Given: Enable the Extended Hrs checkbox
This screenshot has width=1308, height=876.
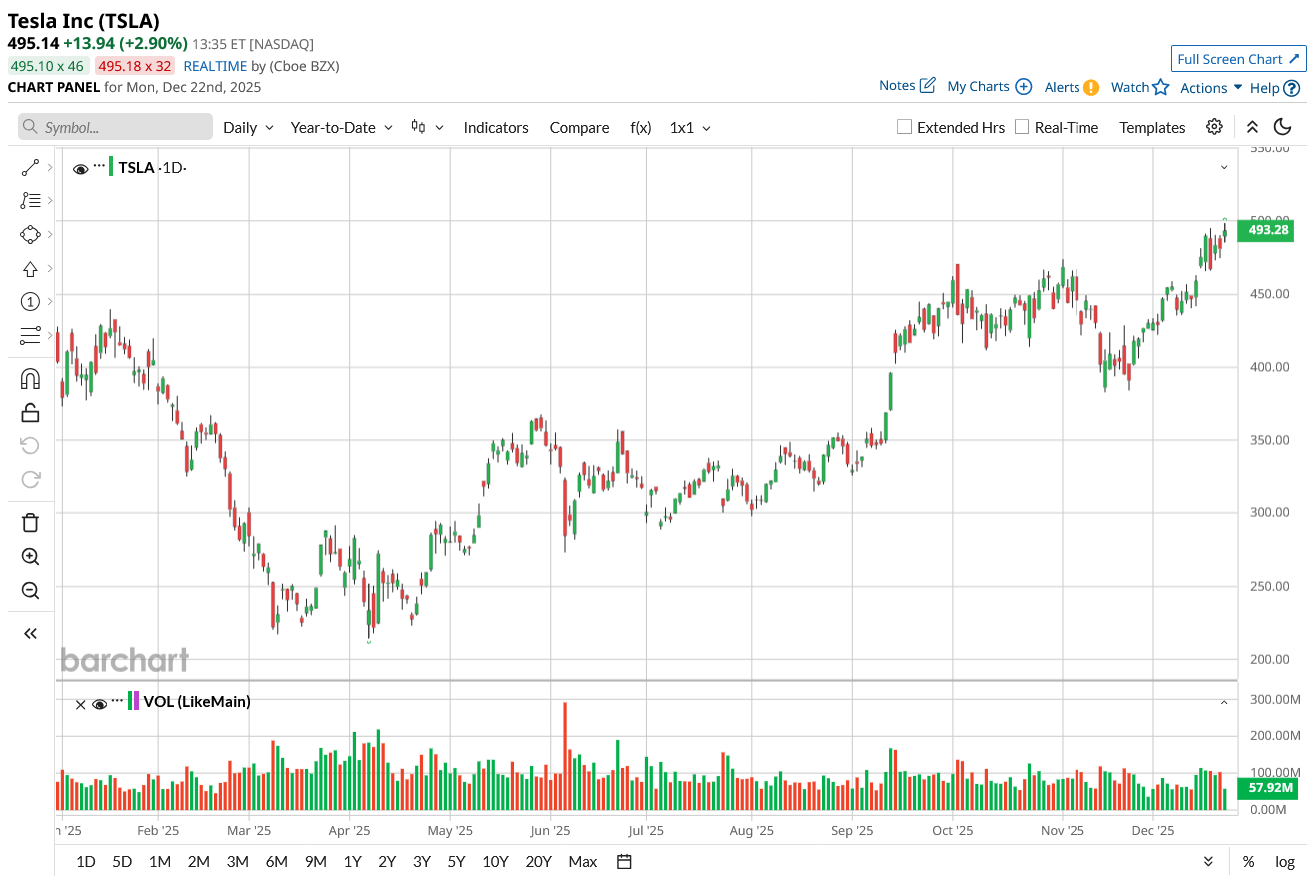Looking at the screenshot, I should pyautogui.click(x=904, y=127).
